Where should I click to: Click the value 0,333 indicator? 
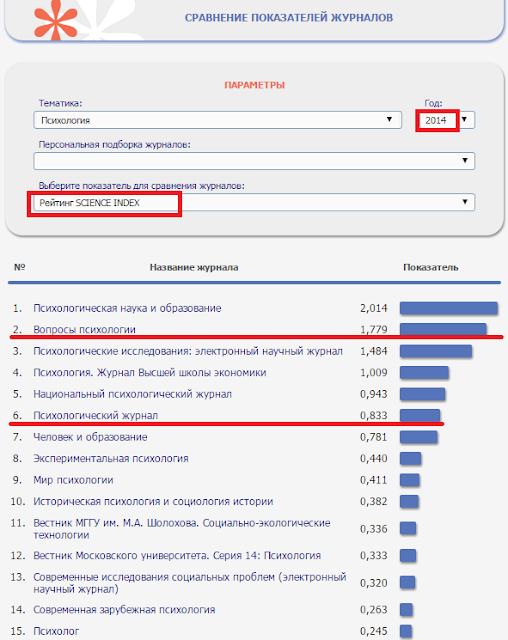point(373,556)
